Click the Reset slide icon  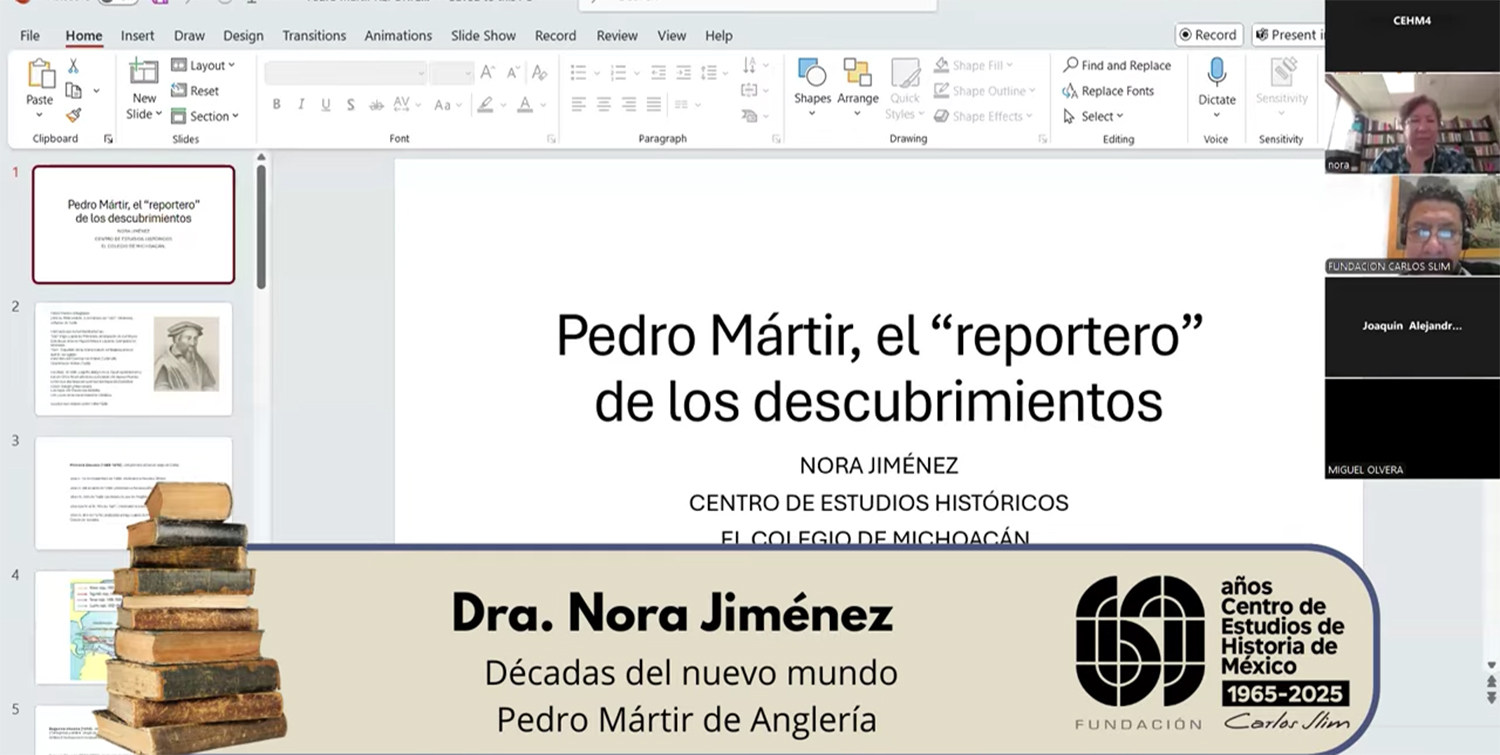pos(195,91)
